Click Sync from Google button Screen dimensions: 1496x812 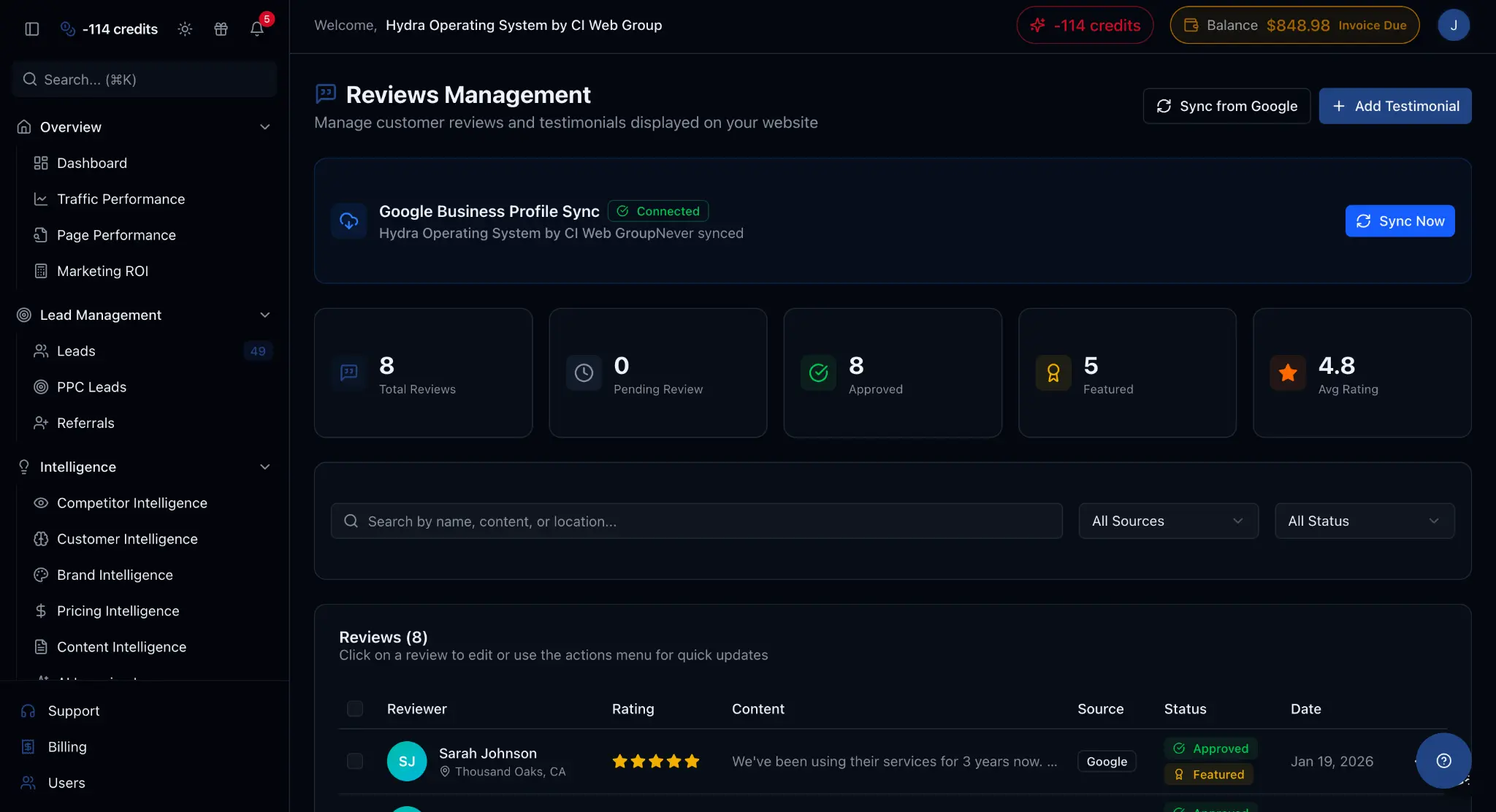coord(1226,106)
